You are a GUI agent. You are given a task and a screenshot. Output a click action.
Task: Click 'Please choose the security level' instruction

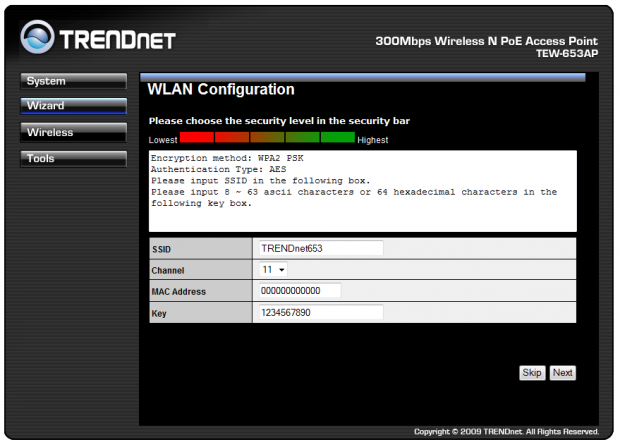tap(279, 121)
